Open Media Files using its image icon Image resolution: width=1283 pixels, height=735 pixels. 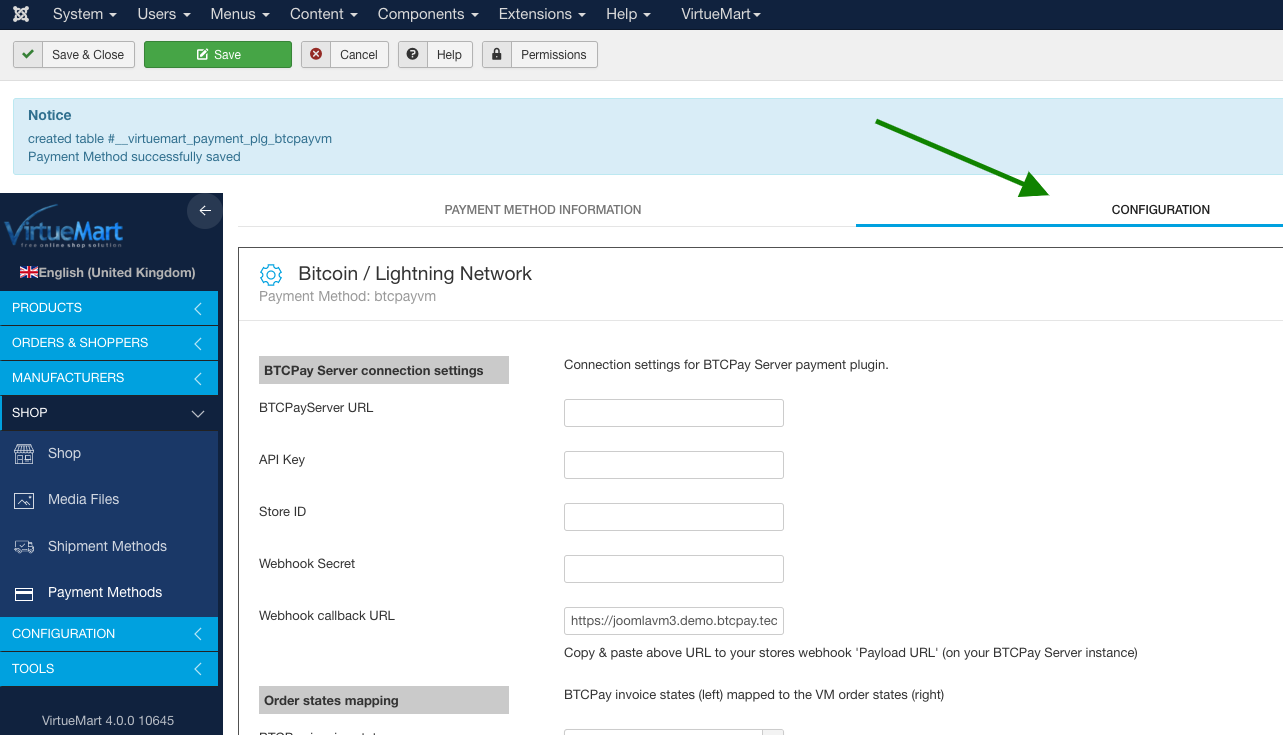point(24,499)
